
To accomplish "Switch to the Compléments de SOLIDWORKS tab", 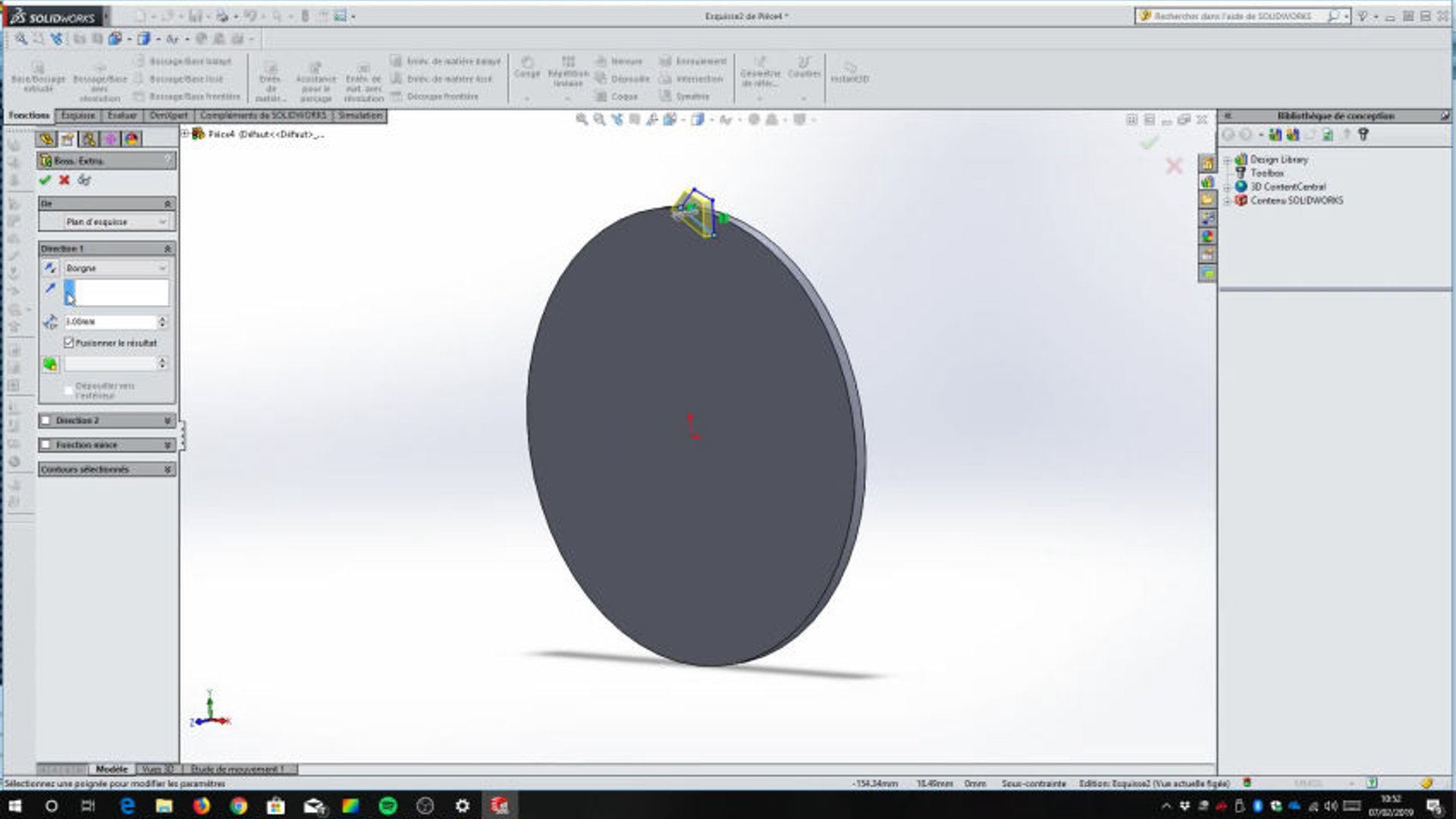I will coord(263,115).
